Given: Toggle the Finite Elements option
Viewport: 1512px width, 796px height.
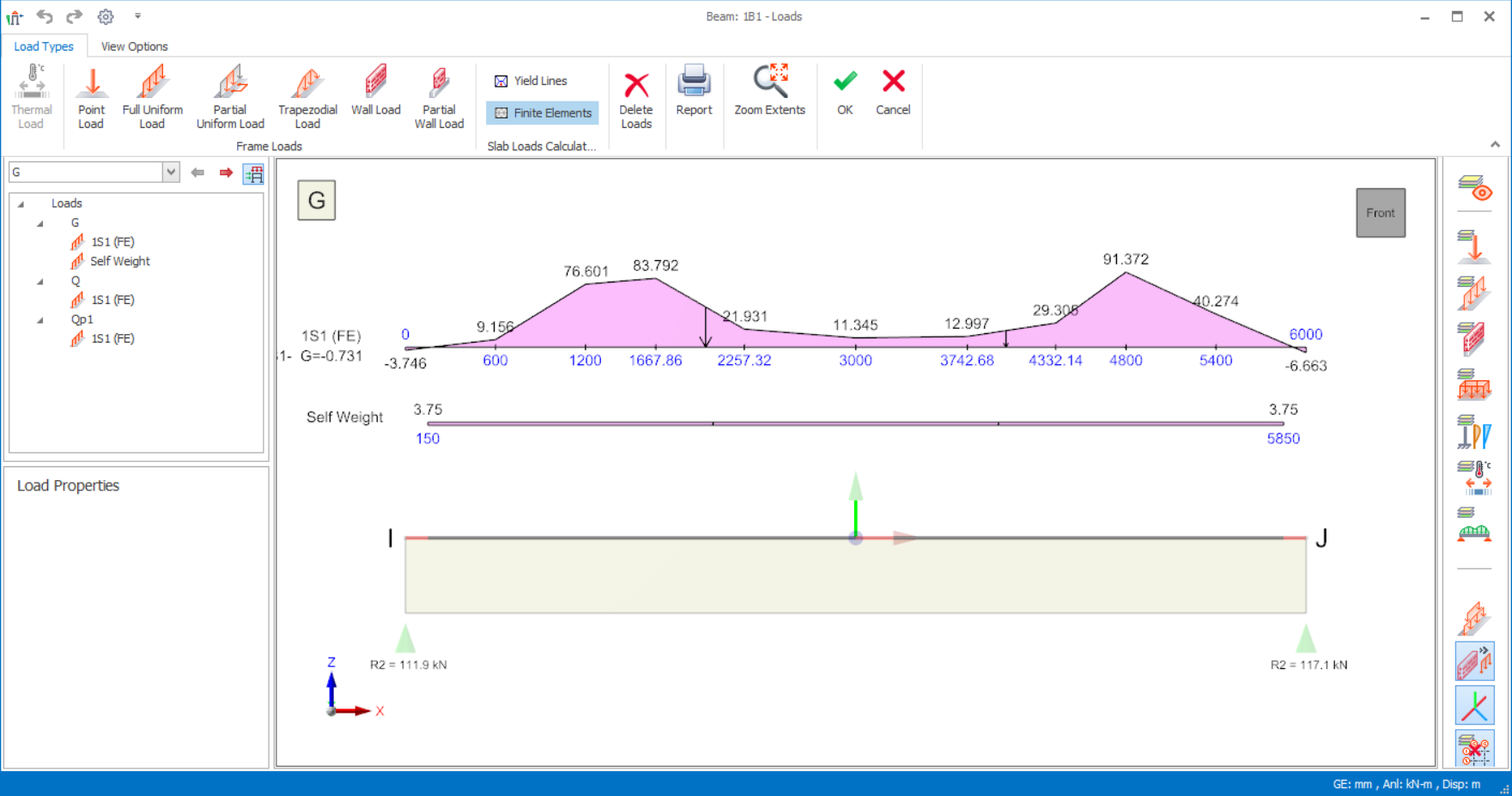Looking at the screenshot, I should tap(543, 113).
